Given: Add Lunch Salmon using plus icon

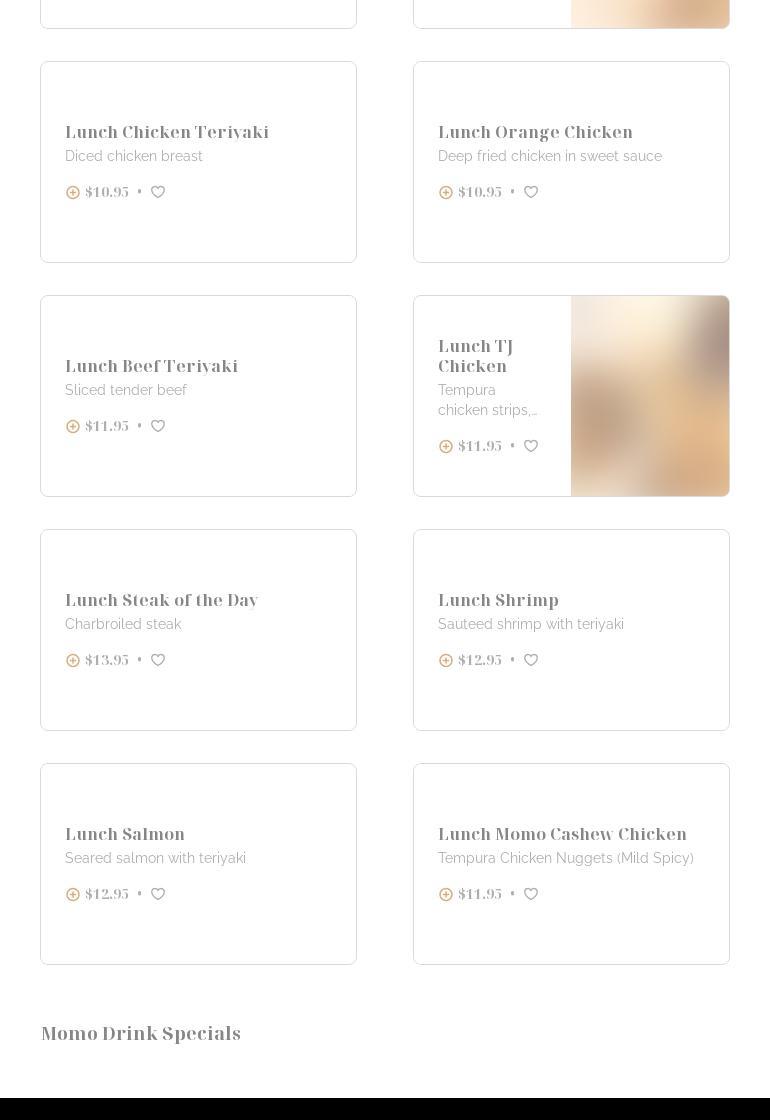Looking at the screenshot, I should [x=73, y=894].
